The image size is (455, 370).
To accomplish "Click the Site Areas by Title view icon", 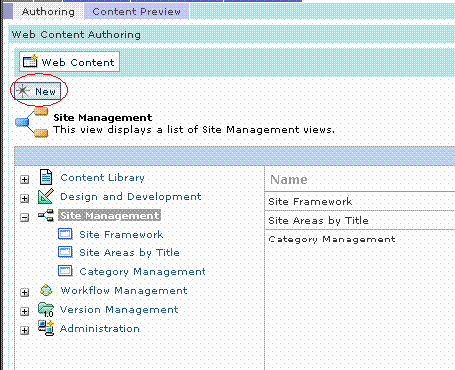I will [65, 252].
